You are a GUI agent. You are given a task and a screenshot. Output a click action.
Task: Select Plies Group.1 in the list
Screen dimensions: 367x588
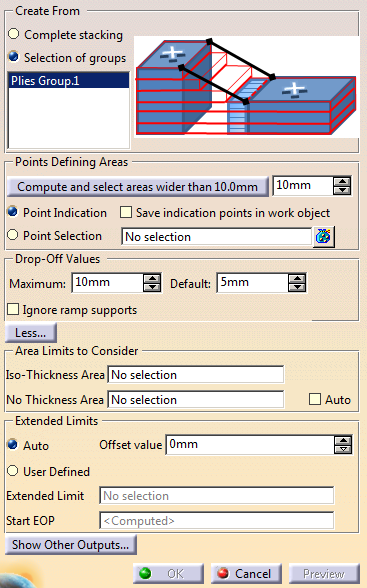69,81
